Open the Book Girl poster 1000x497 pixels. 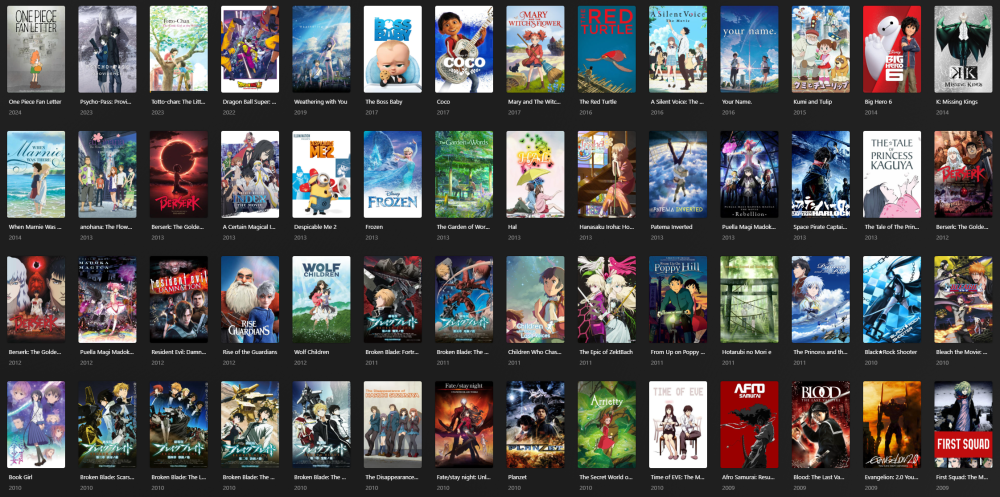click(x=36, y=424)
